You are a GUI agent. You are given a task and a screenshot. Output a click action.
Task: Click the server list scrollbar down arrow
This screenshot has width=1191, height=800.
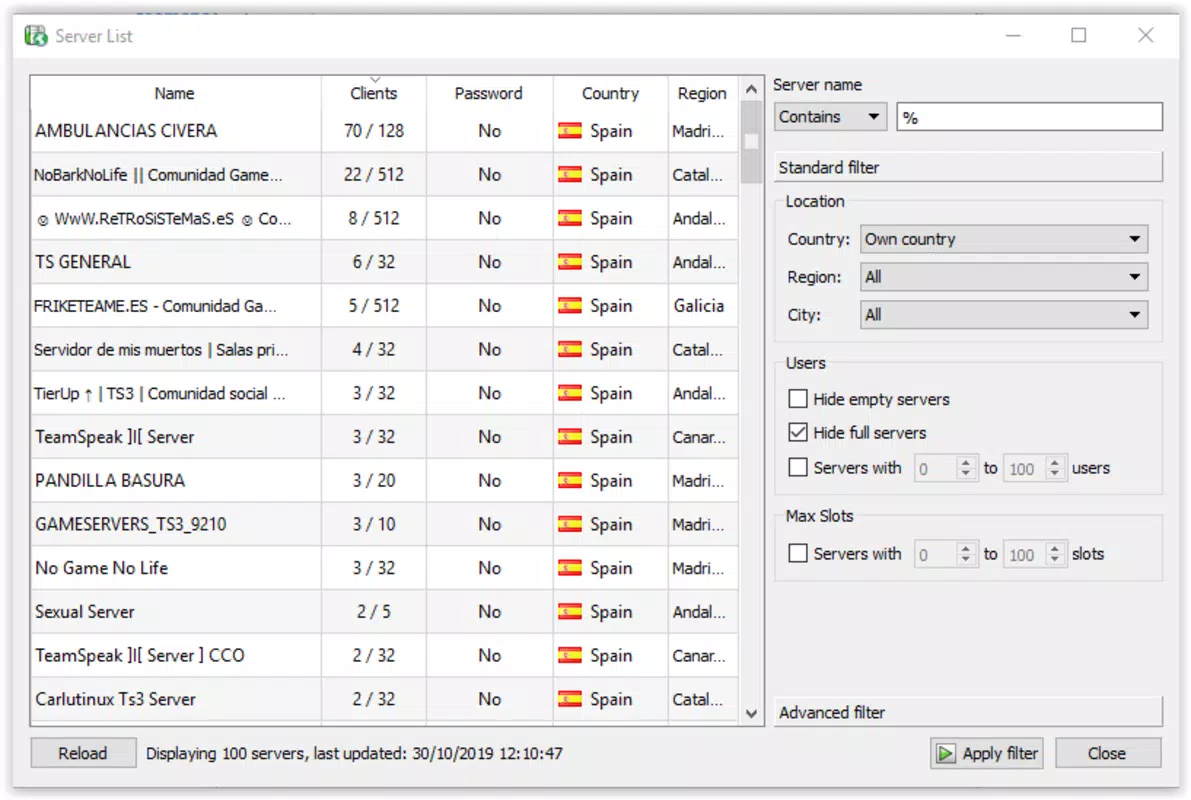(751, 713)
